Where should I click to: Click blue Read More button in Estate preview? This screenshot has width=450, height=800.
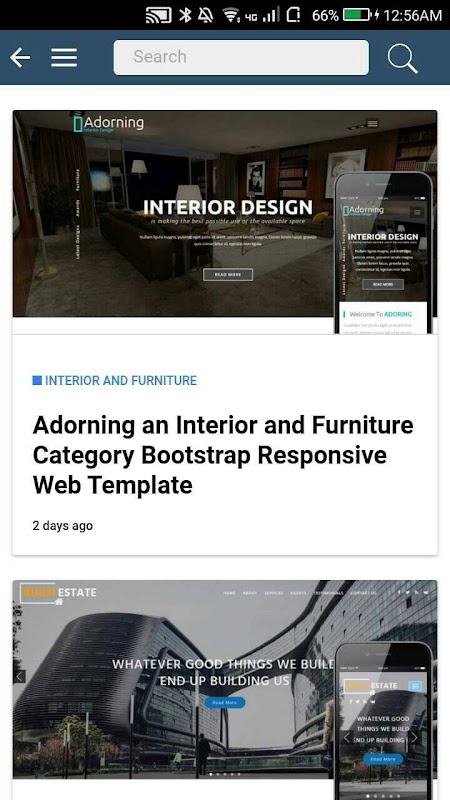coord(224,703)
